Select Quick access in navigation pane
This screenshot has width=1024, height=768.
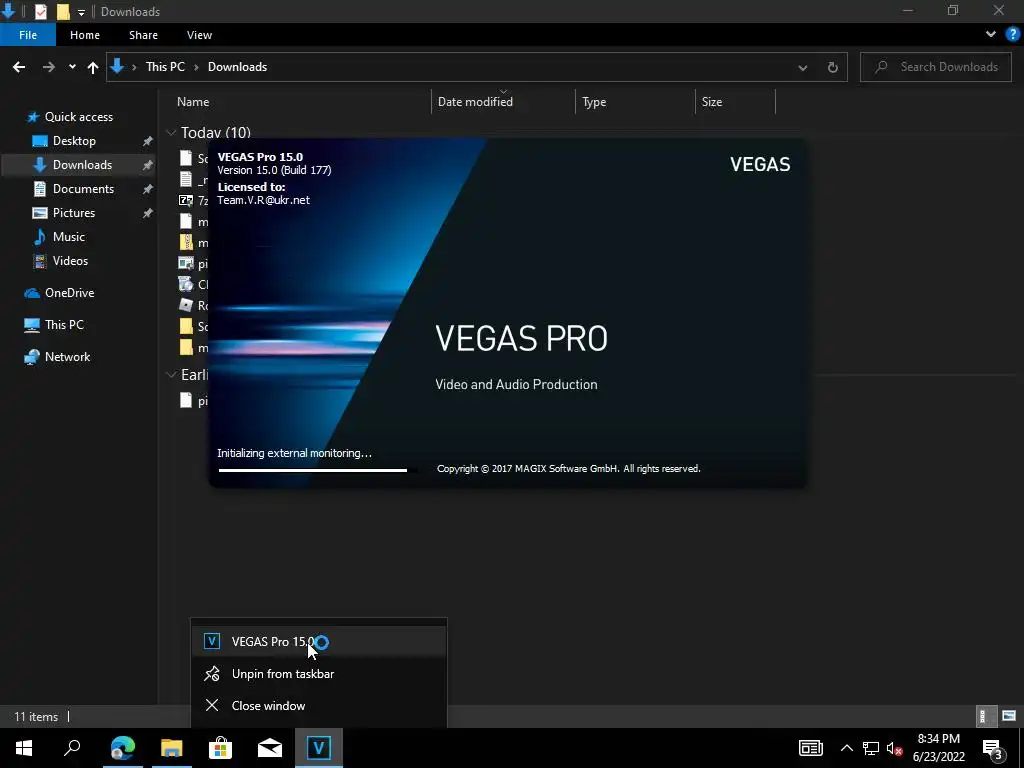[78, 117]
